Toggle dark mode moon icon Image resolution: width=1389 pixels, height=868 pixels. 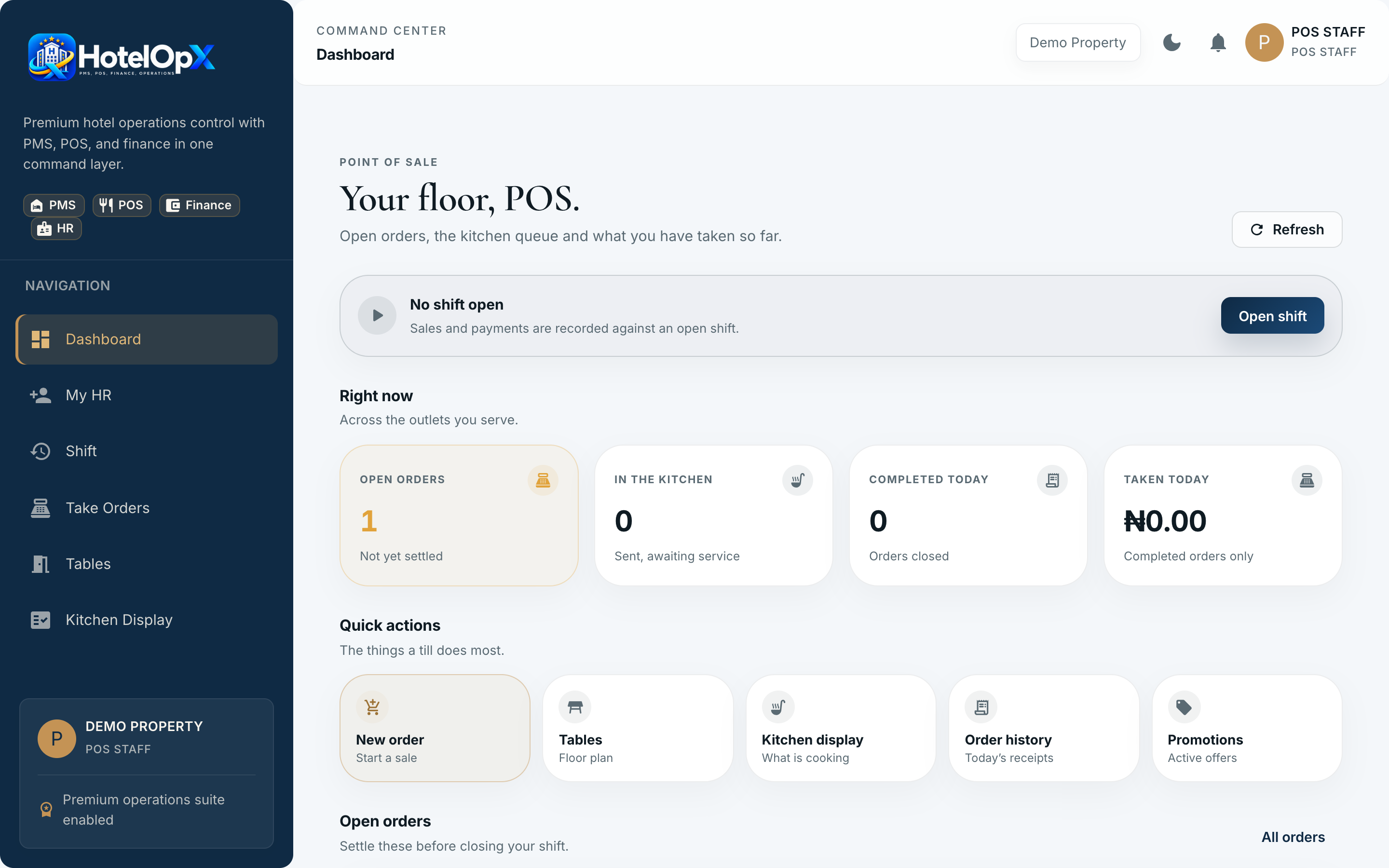click(x=1171, y=42)
